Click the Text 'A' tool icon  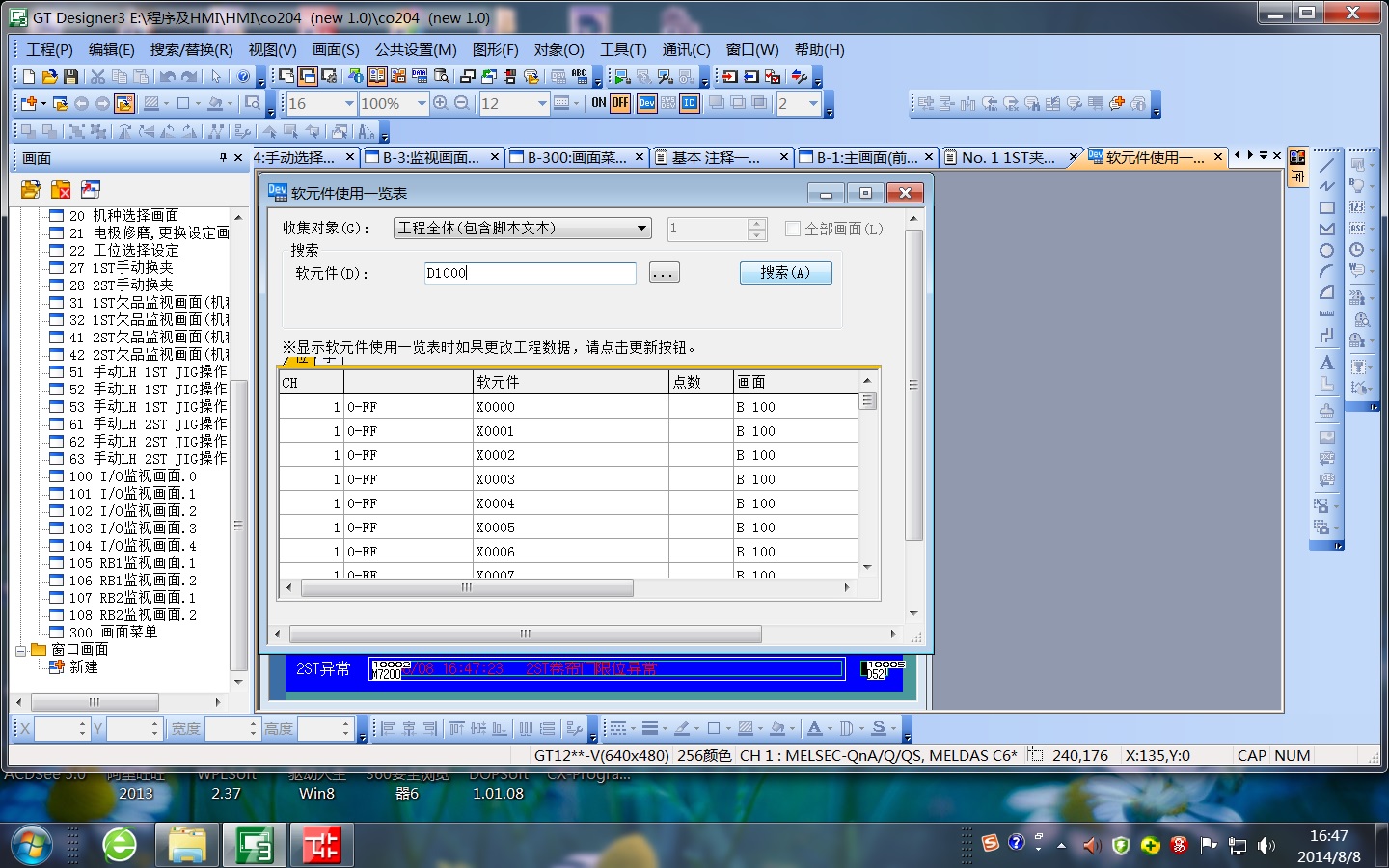tap(1327, 363)
